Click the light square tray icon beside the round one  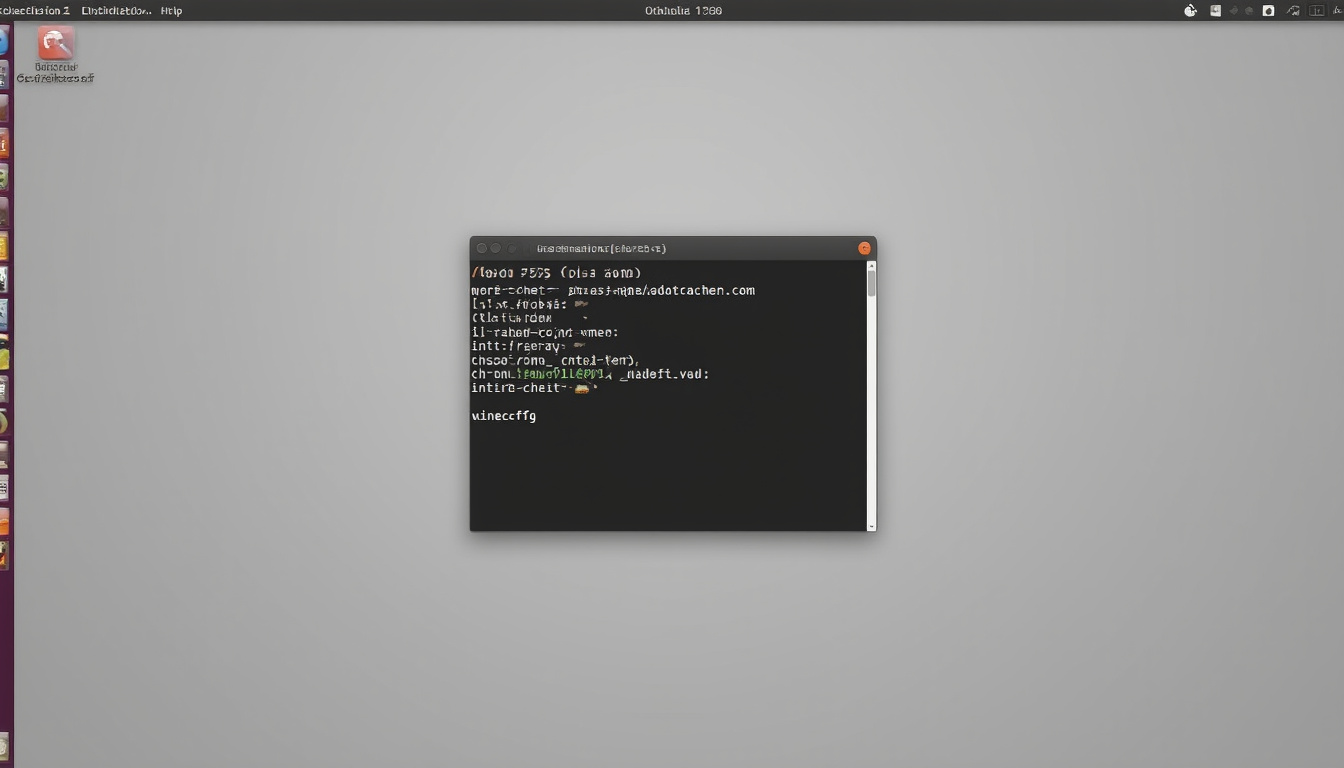pos(1216,11)
